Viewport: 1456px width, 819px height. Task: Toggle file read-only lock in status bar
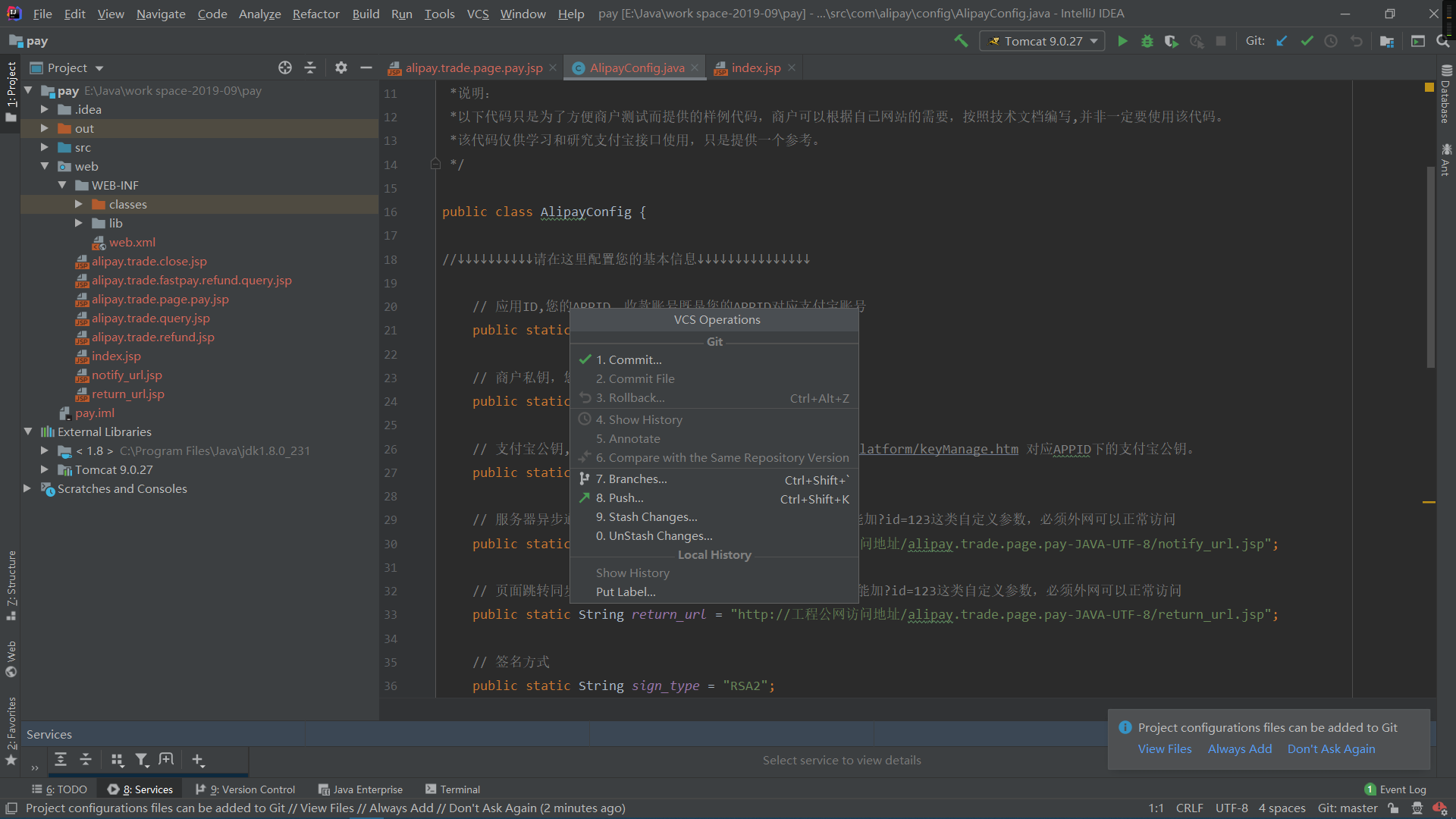pyautogui.click(x=1393, y=808)
